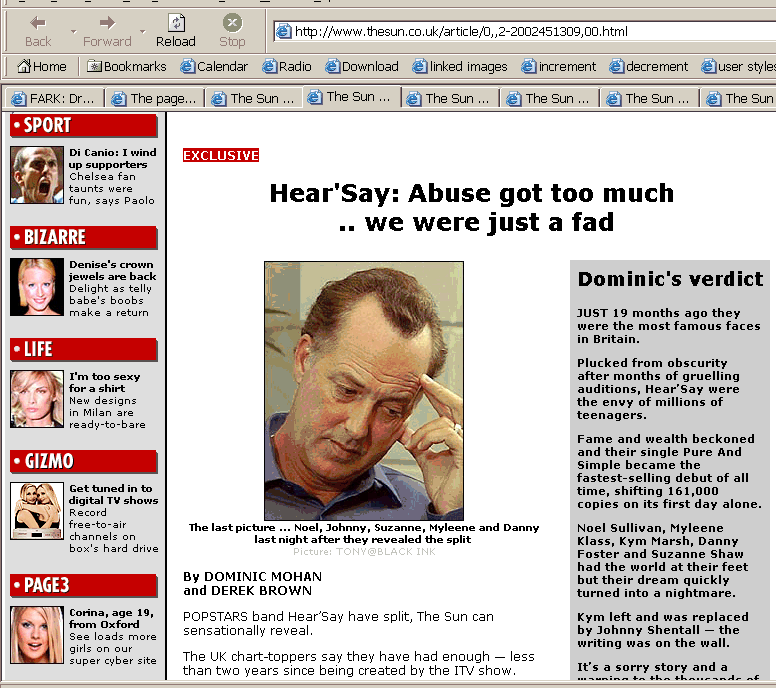This screenshot has width=776, height=688.
Task: Open the Download bookmark
Action: point(362,66)
